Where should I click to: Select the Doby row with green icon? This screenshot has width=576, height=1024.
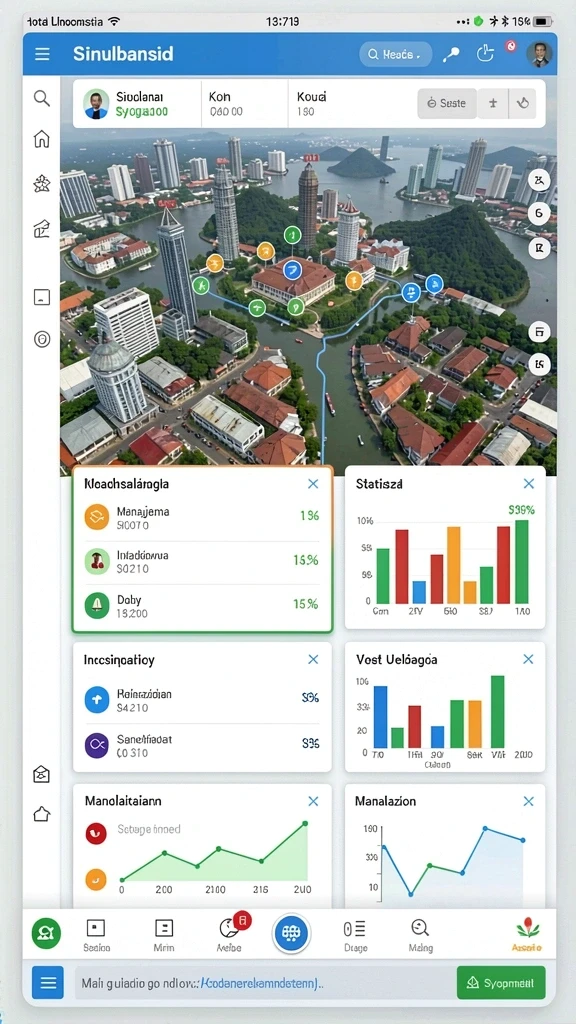(x=202, y=605)
